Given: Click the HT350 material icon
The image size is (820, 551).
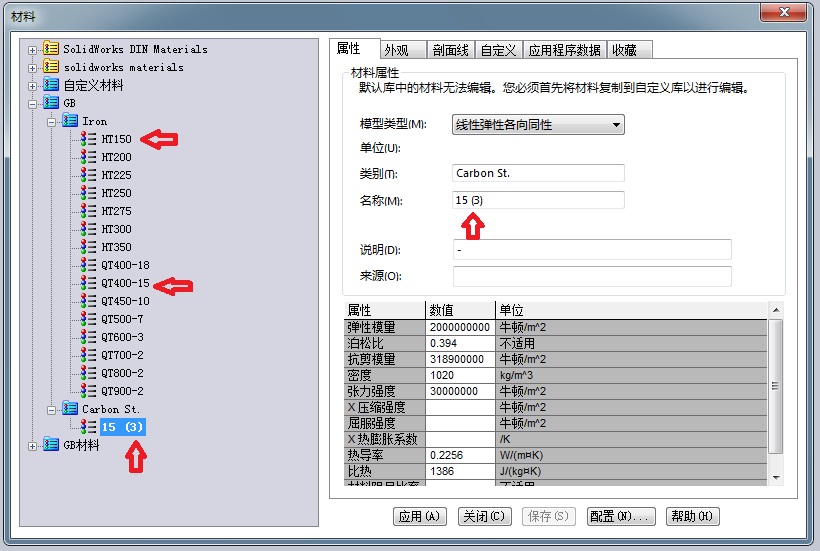Looking at the screenshot, I should coord(88,246).
